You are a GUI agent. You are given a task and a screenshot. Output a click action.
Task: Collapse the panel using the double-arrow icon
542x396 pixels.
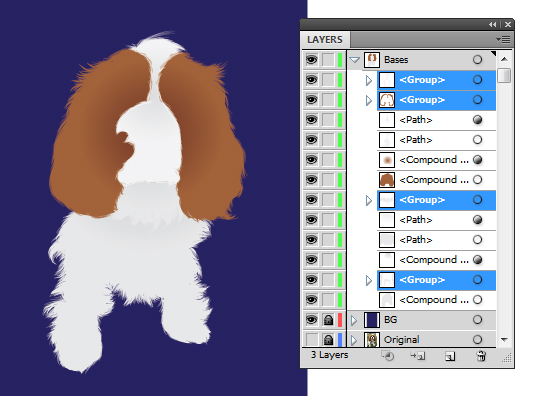[x=493, y=25]
